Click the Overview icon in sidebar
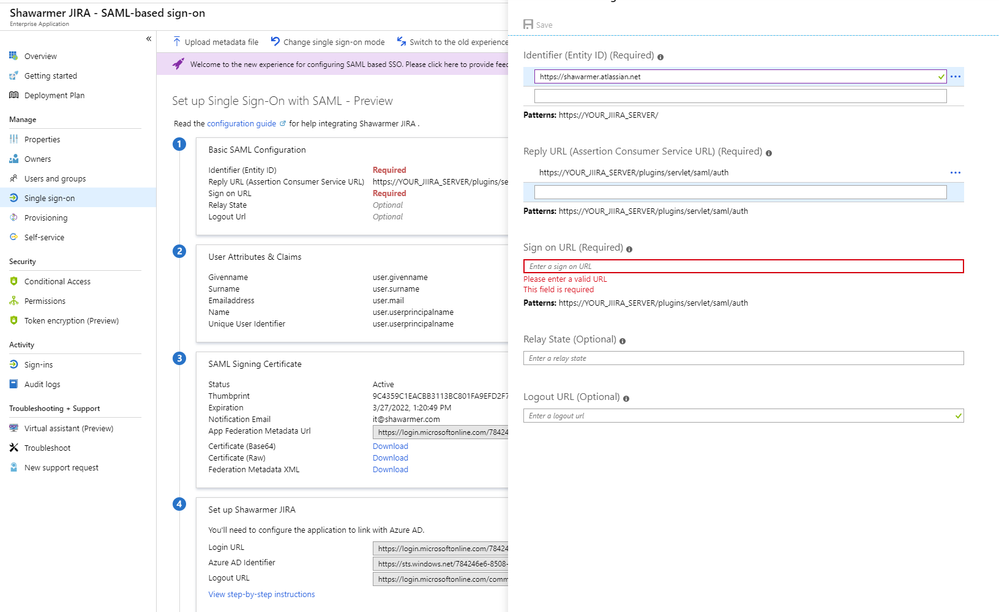This screenshot has width=999, height=612. click(13, 56)
